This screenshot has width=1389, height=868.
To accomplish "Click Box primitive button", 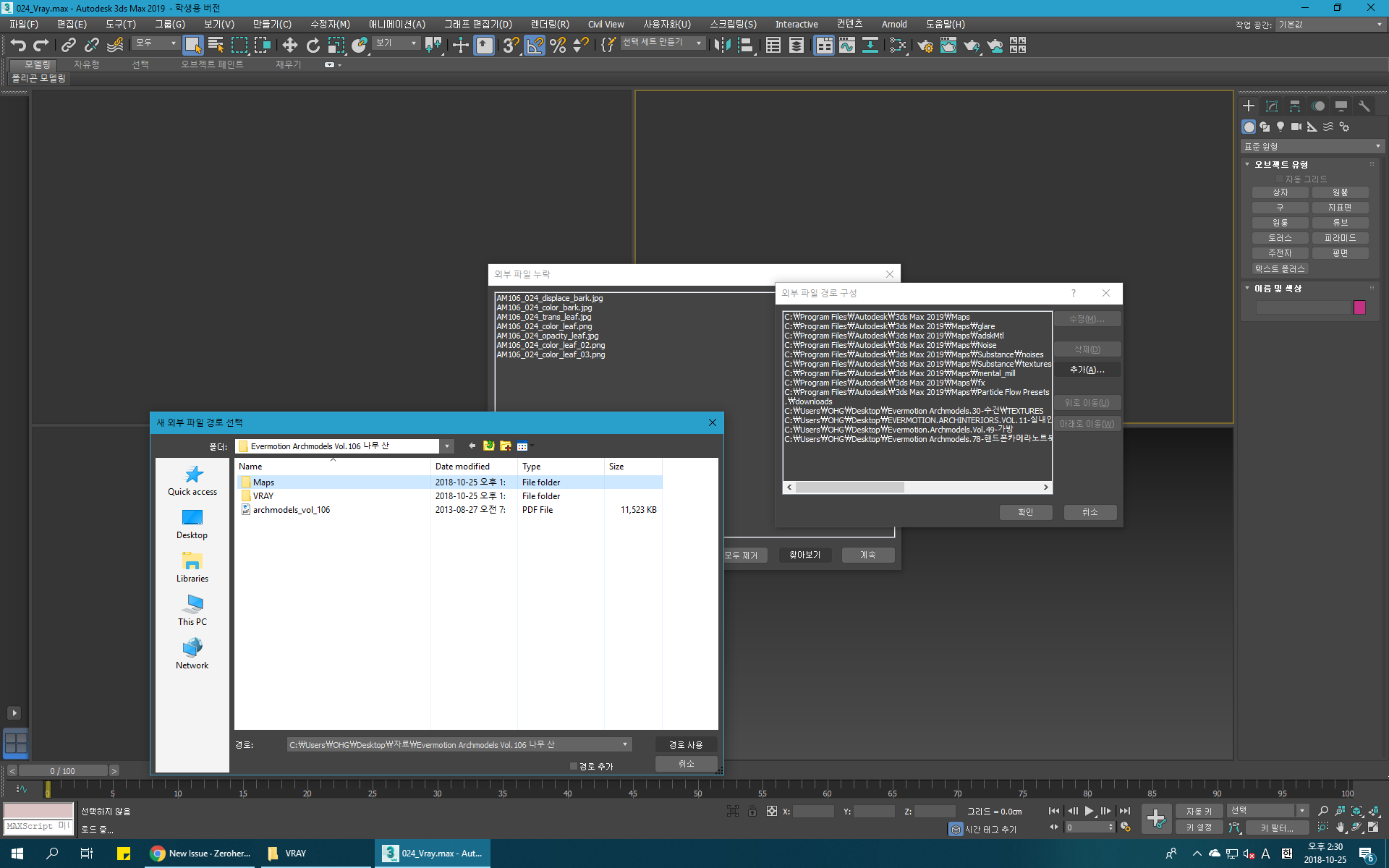I will (1280, 192).
